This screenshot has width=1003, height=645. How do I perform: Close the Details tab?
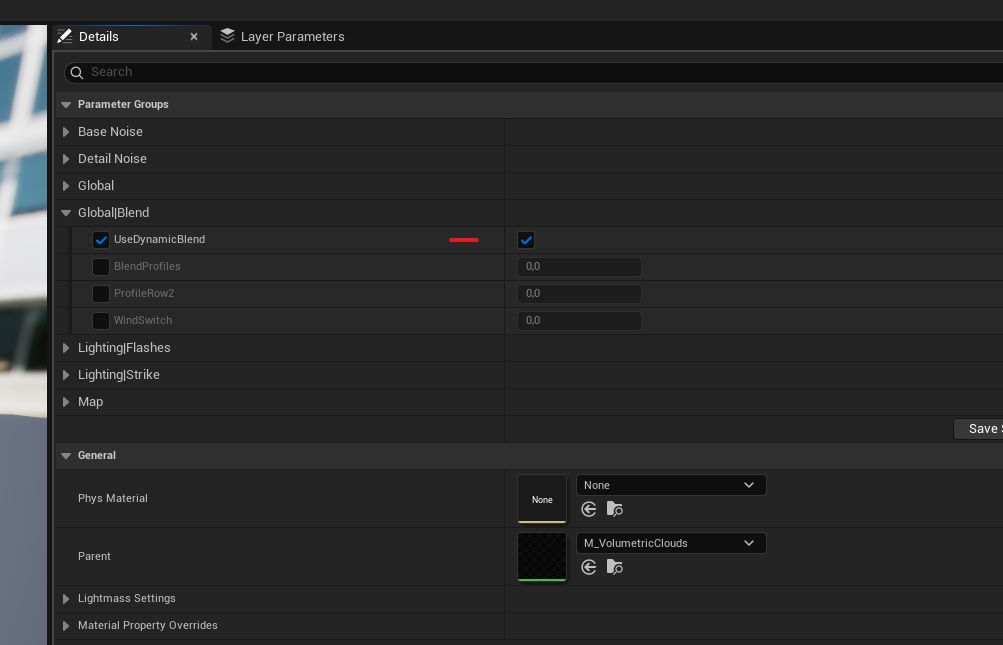pos(194,37)
